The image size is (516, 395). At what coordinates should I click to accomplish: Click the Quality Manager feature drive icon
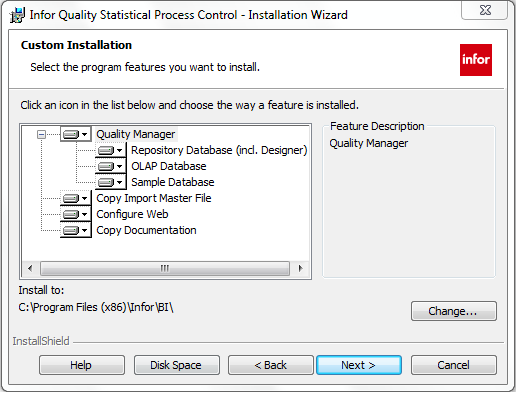[x=75, y=134]
